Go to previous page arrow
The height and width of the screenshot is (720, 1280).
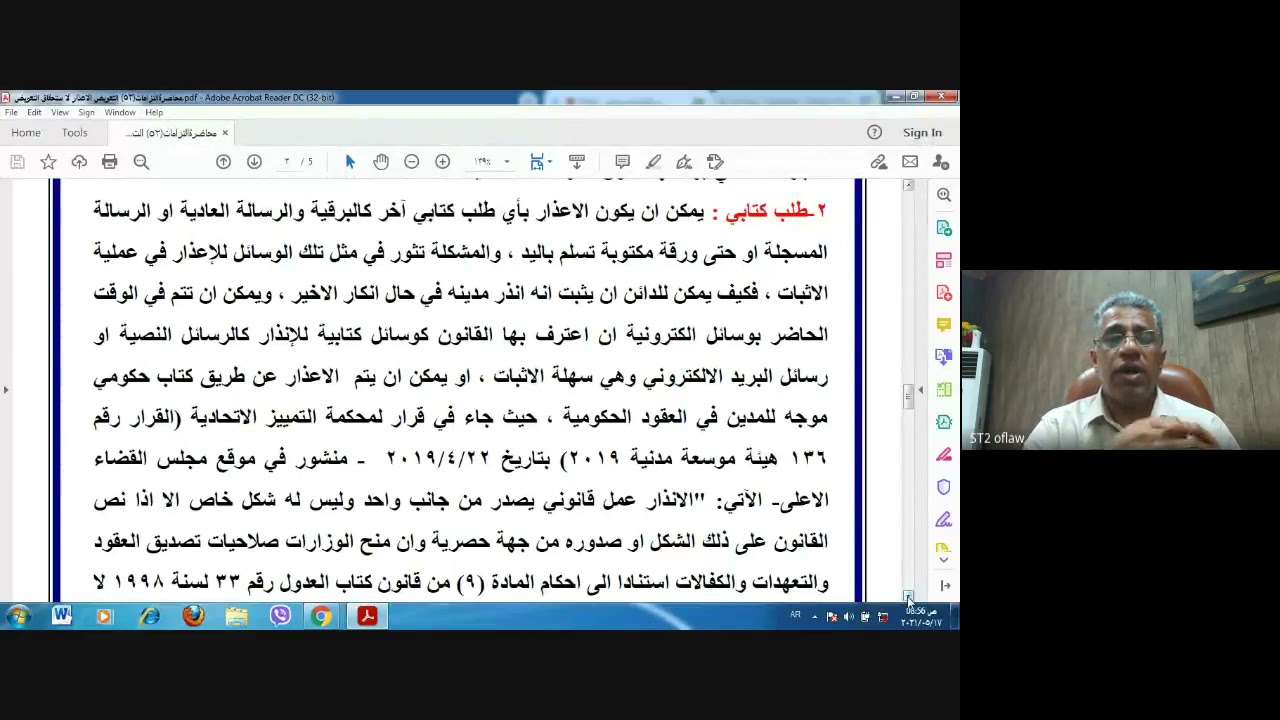pos(223,162)
